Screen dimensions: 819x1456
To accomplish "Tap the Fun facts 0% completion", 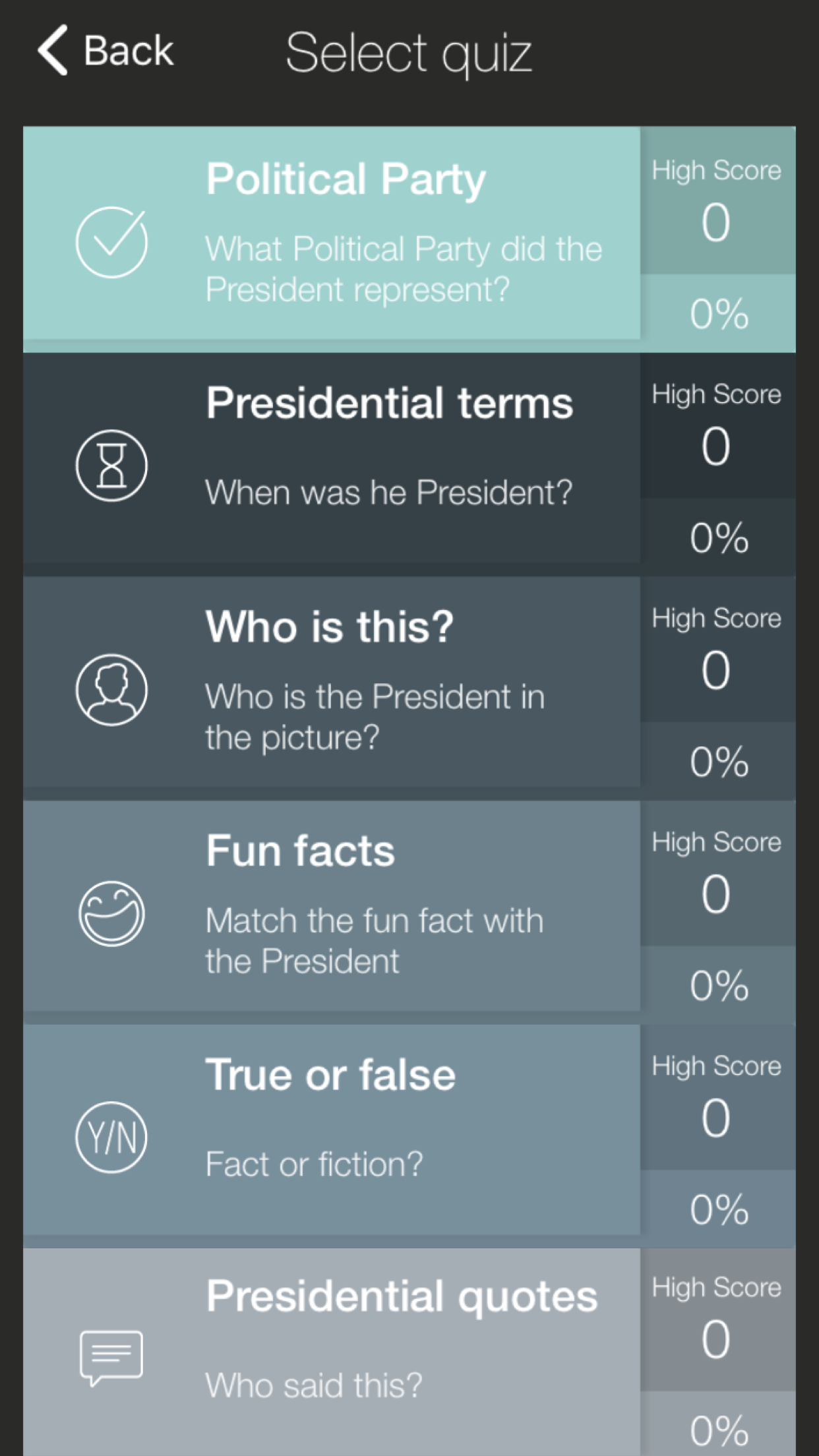I will tap(719, 986).
